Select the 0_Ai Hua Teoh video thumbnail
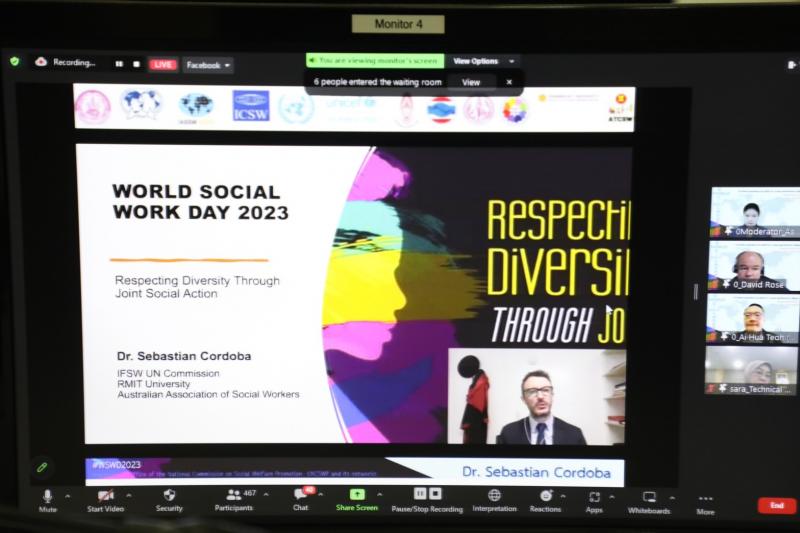Viewport: 800px width, 533px height. point(753,318)
